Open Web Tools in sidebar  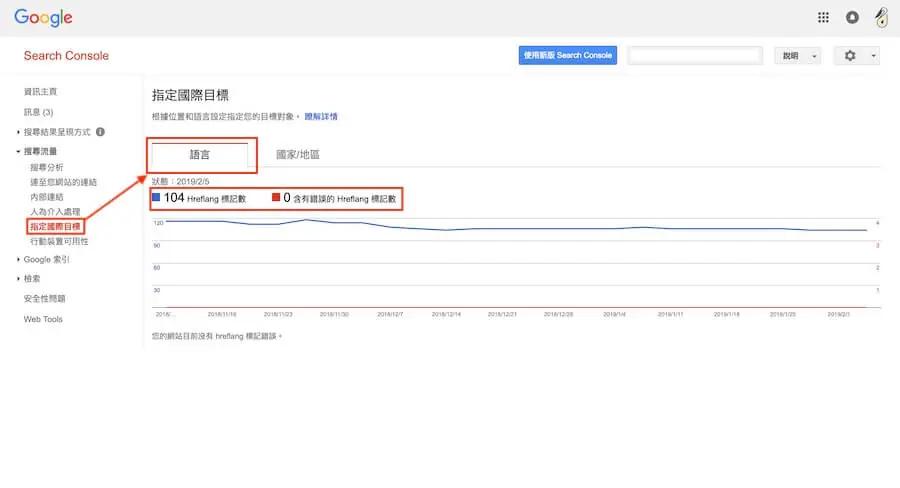pyautogui.click(x=43, y=319)
